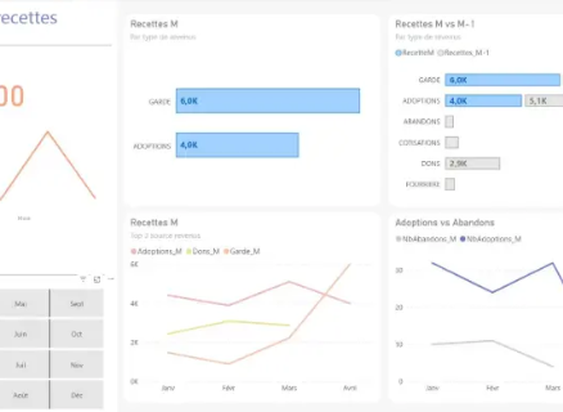Choose the Déc slicer tile
The height and width of the screenshot is (412, 563).
tap(77, 395)
